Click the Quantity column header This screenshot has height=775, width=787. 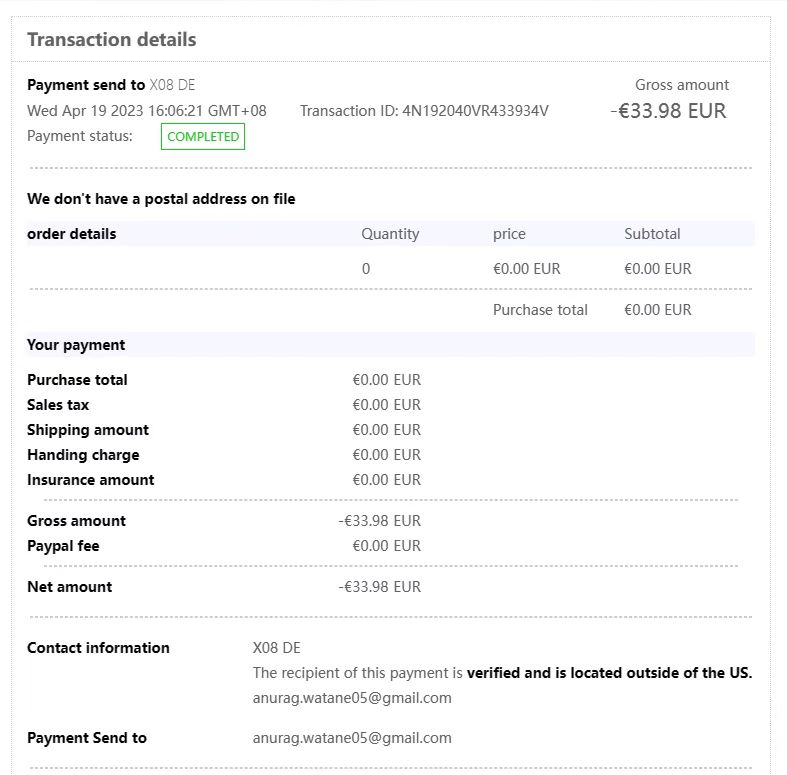tap(390, 234)
